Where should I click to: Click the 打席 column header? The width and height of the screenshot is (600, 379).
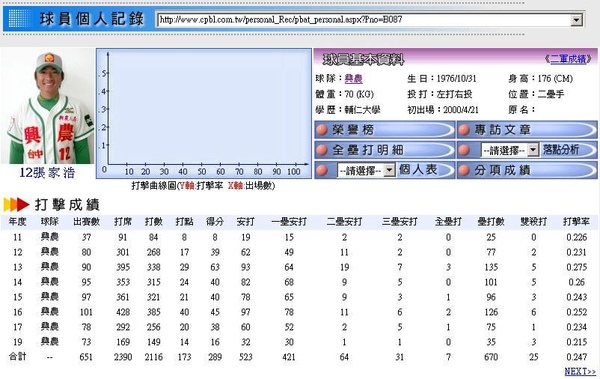pyautogui.click(x=123, y=222)
